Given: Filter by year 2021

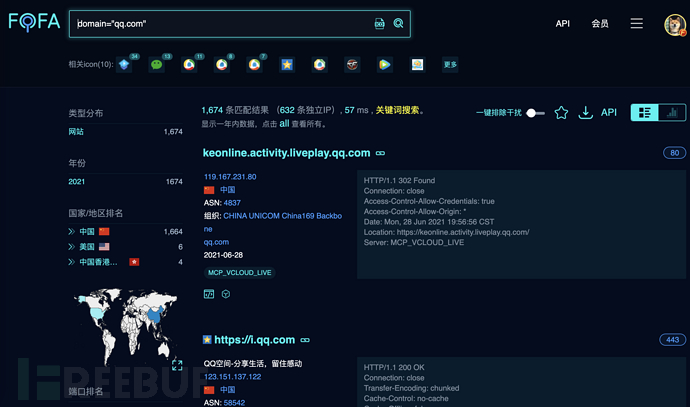Looking at the screenshot, I should (x=77, y=182).
